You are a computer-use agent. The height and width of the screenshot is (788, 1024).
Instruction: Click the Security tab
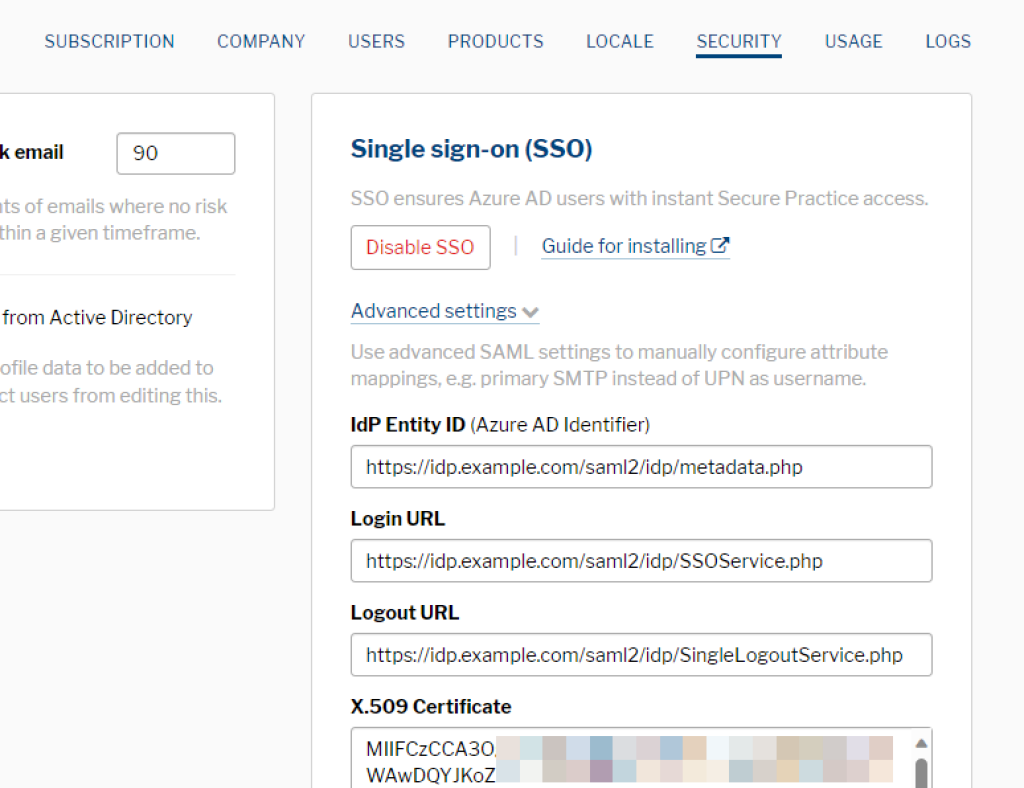coord(739,41)
